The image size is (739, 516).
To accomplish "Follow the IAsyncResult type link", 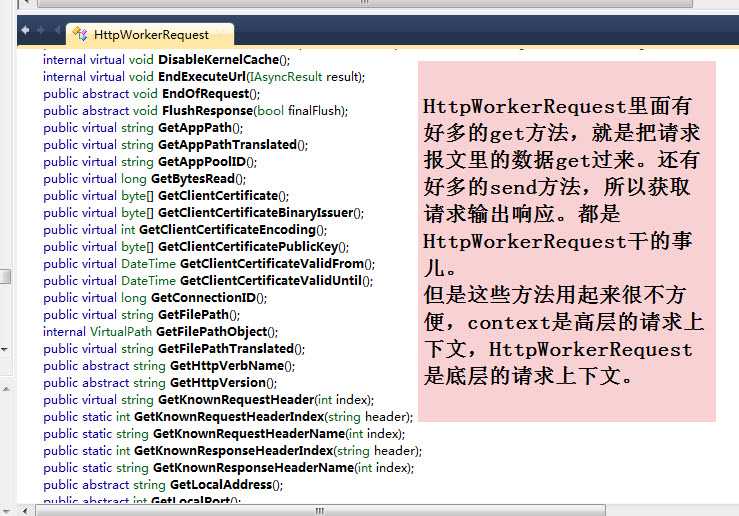I will [x=286, y=77].
